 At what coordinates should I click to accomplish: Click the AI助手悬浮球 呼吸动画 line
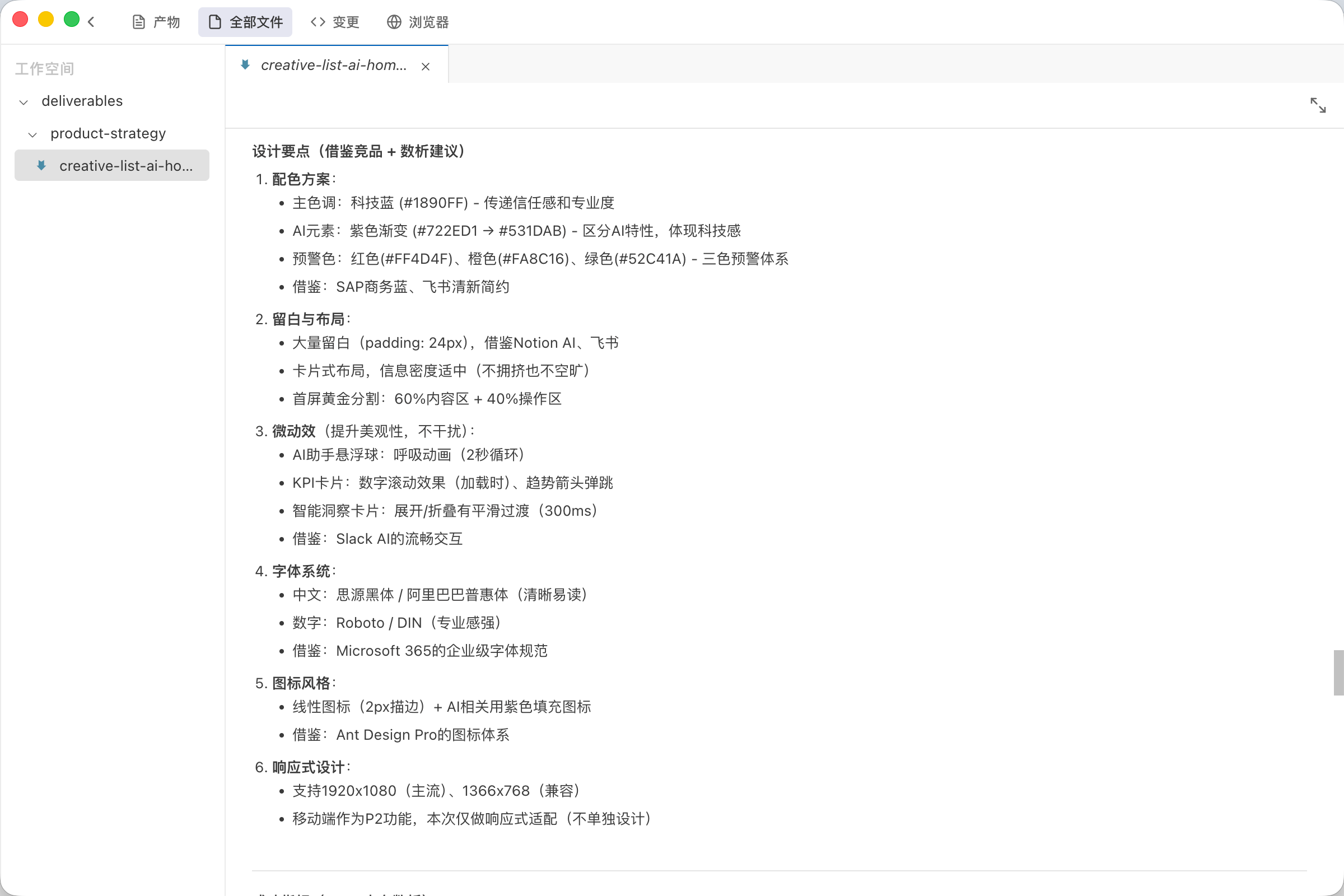[x=409, y=455]
